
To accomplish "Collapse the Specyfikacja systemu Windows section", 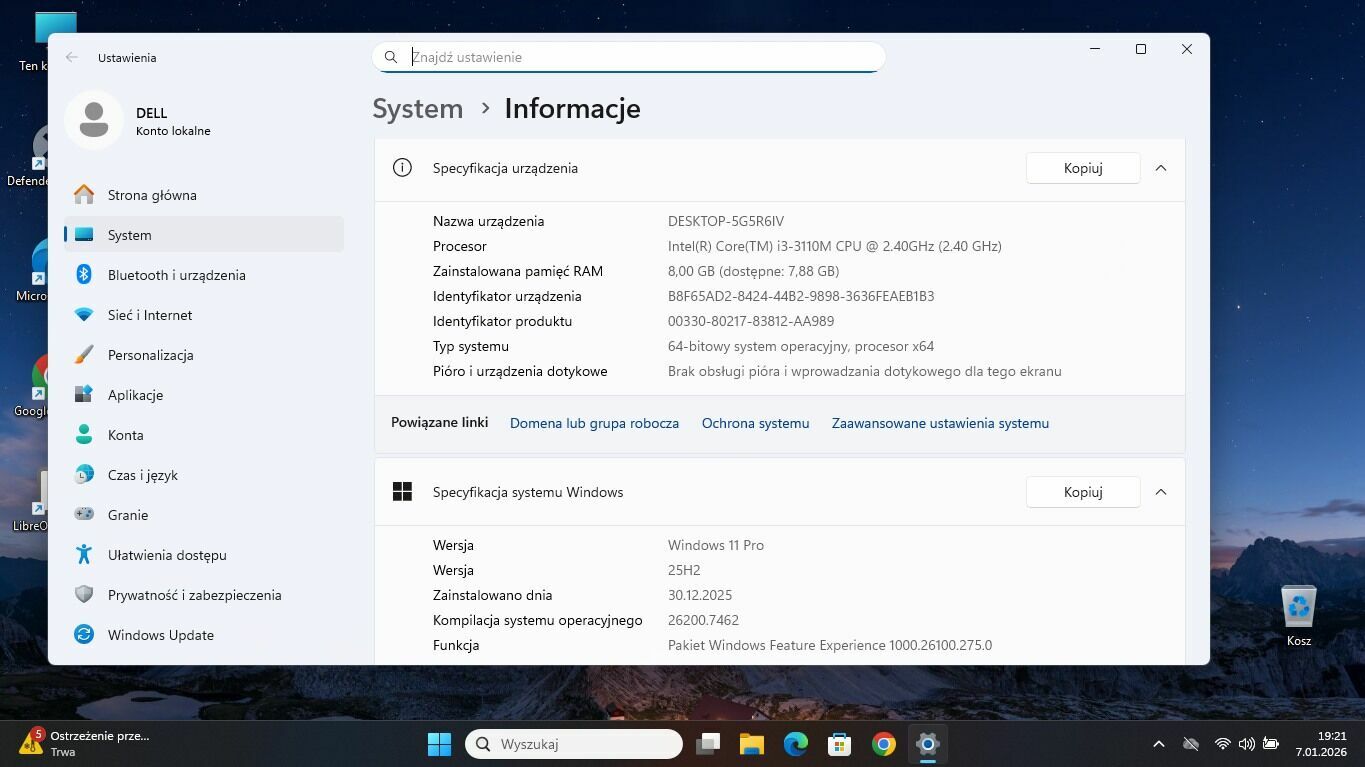I will pos(1161,492).
